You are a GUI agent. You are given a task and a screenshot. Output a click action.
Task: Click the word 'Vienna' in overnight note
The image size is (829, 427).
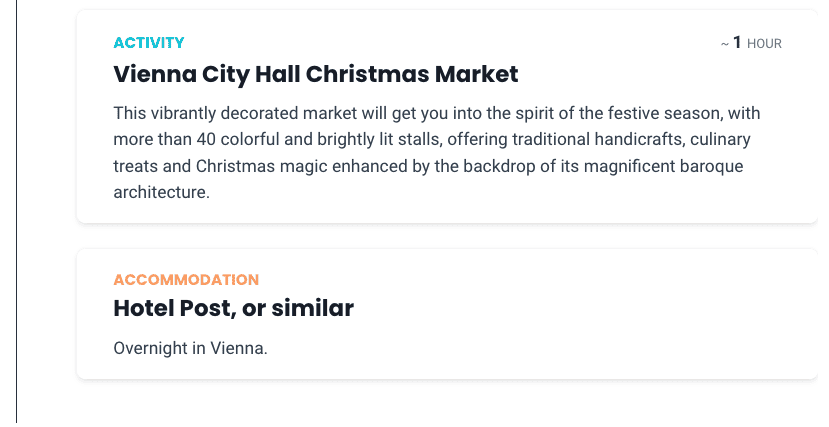tap(239, 348)
